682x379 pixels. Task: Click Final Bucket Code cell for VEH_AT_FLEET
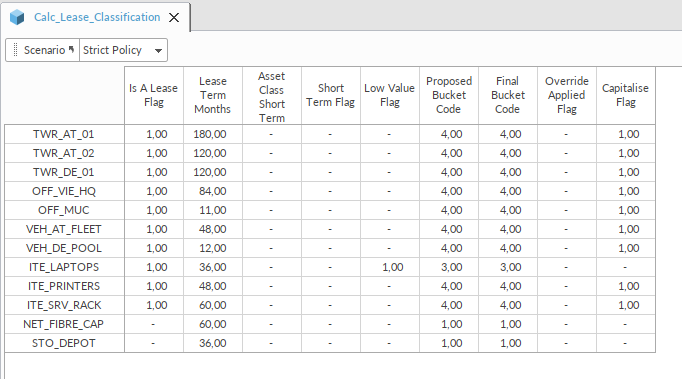pyautogui.click(x=508, y=229)
